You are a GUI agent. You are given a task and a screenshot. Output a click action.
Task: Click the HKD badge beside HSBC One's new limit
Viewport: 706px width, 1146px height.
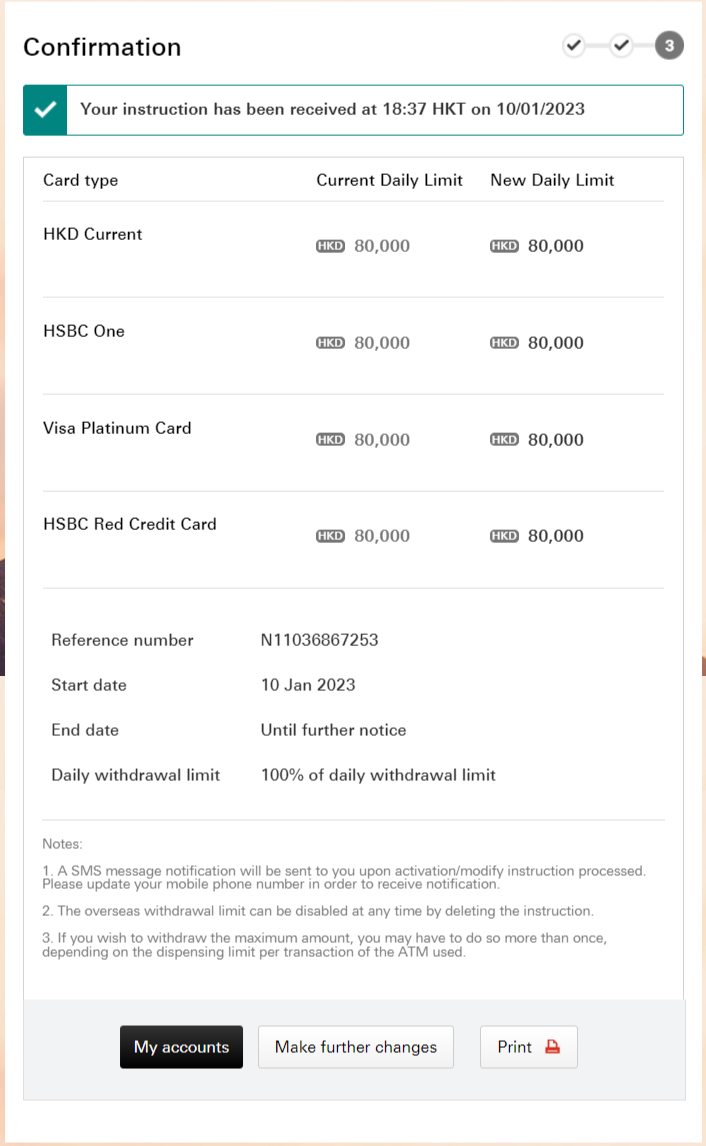click(504, 342)
